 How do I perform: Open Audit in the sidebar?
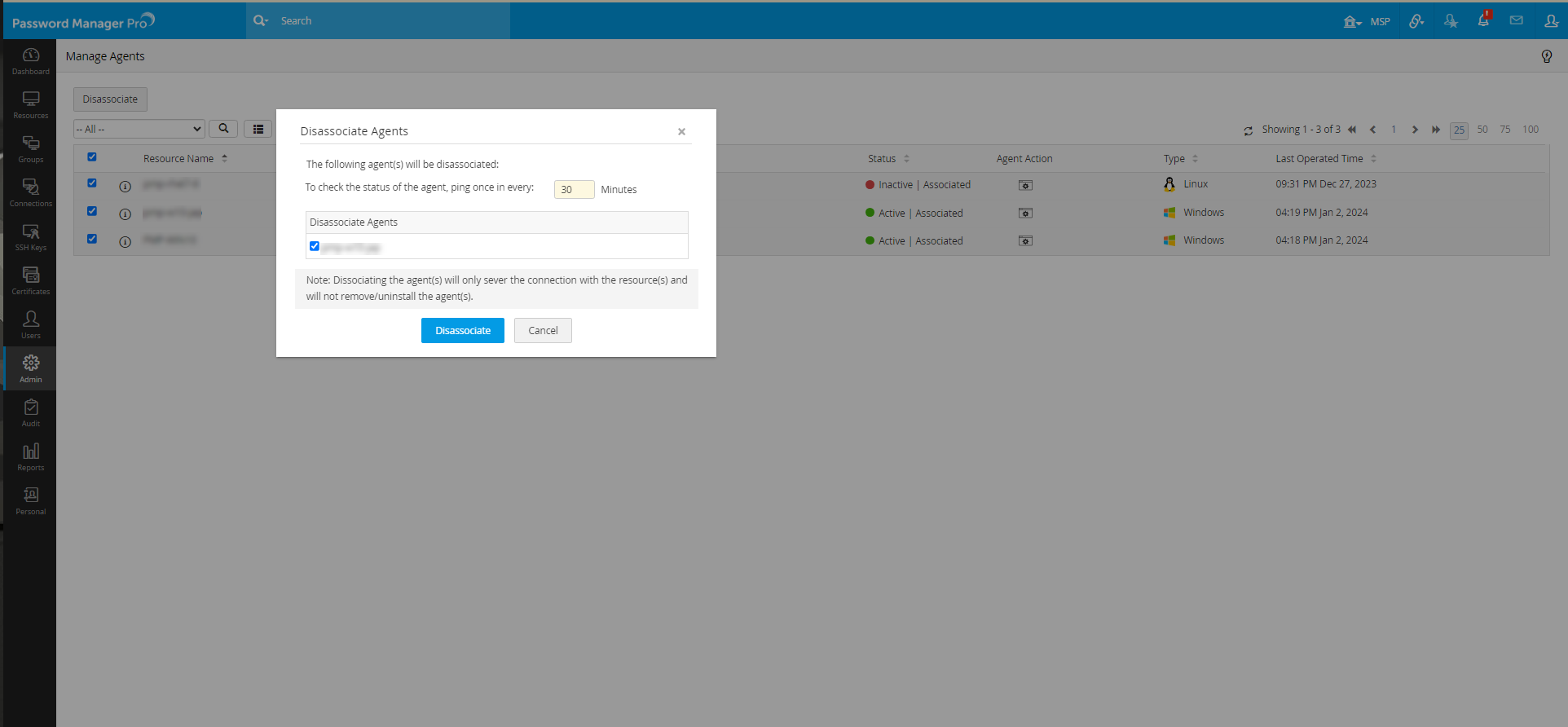pyautogui.click(x=31, y=413)
